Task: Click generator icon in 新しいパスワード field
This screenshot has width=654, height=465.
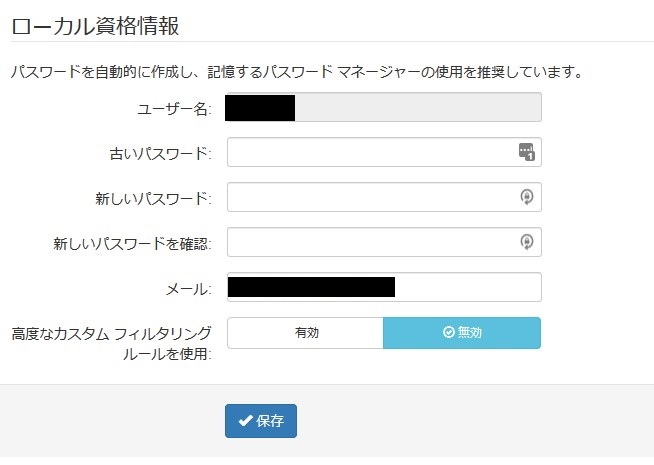Action: coord(527,197)
